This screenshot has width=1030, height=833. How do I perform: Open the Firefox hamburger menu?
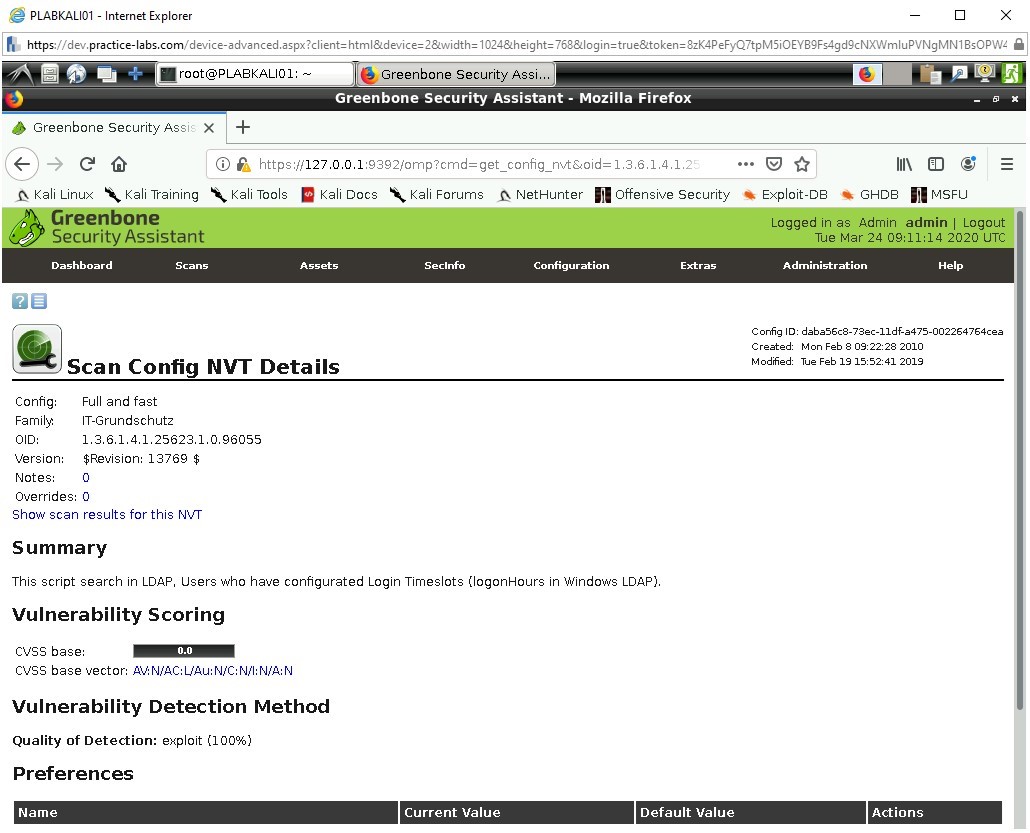pyautogui.click(x=1007, y=163)
